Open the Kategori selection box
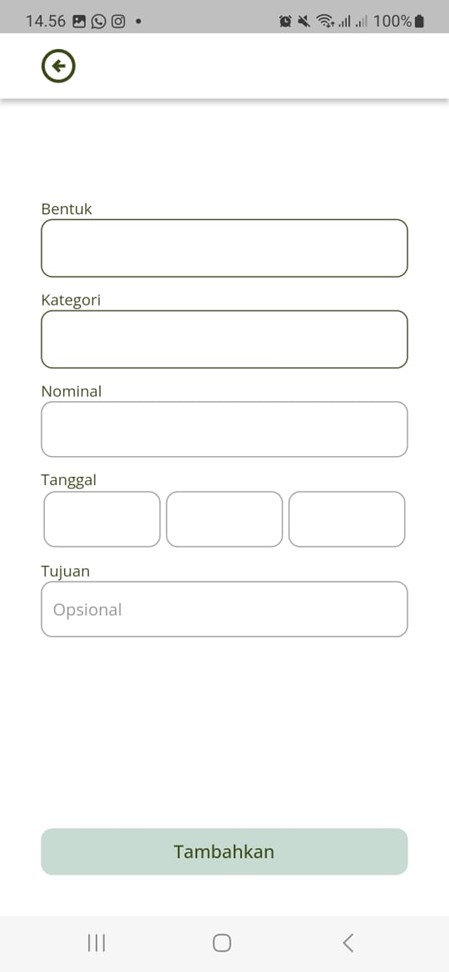 pyautogui.click(x=224, y=339)
